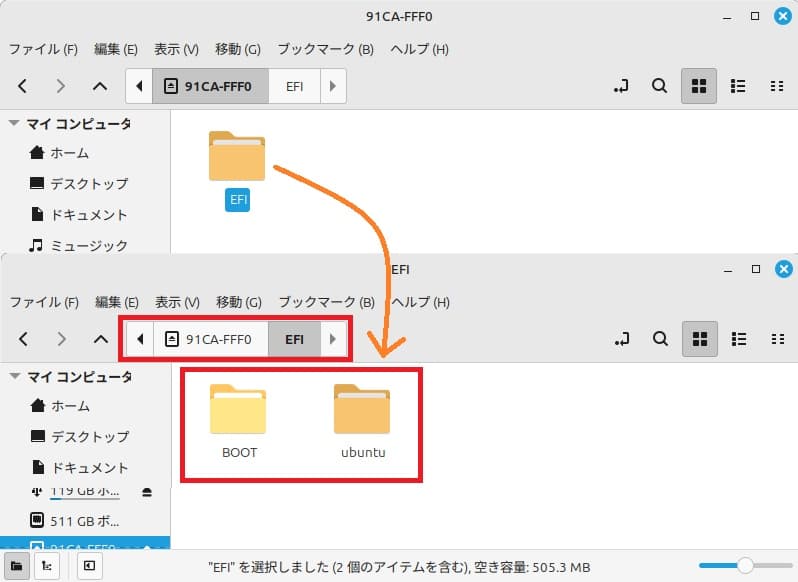Toggle location entry in 91CA-FFF0 window
The image size is (798, 582).
tap(621, 86)
